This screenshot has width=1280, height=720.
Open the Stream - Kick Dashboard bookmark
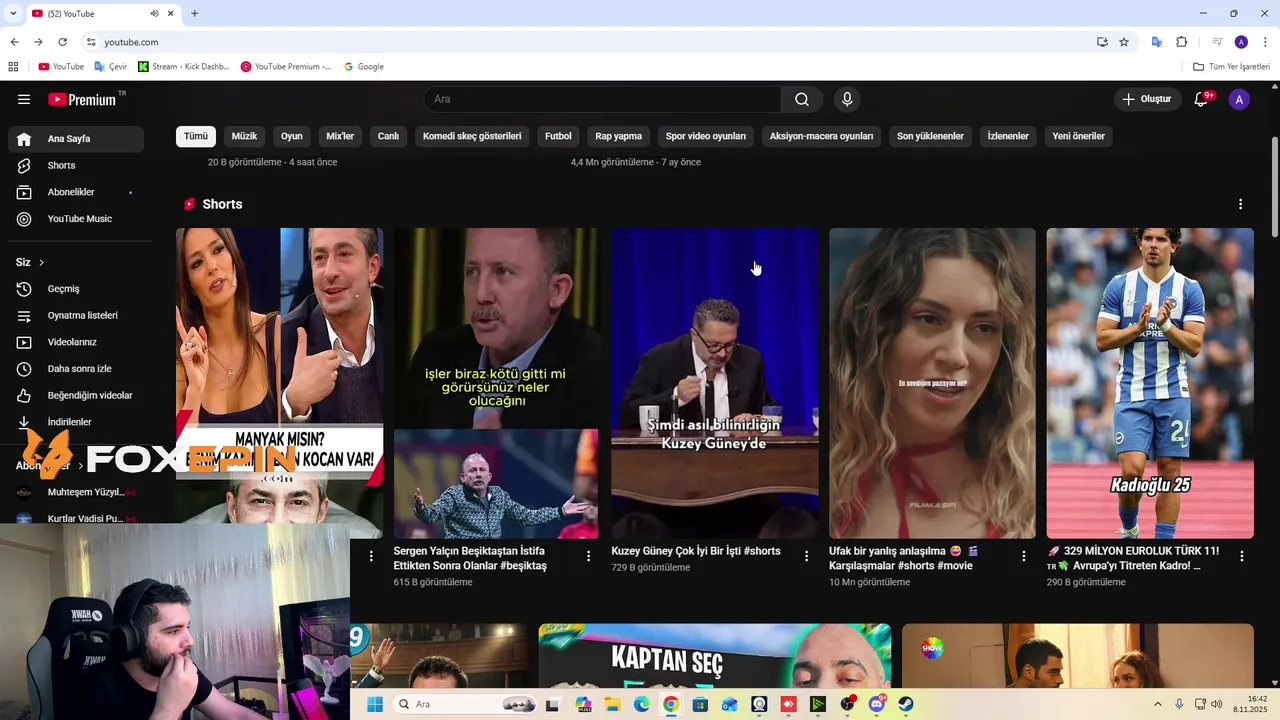coord(184,67)
